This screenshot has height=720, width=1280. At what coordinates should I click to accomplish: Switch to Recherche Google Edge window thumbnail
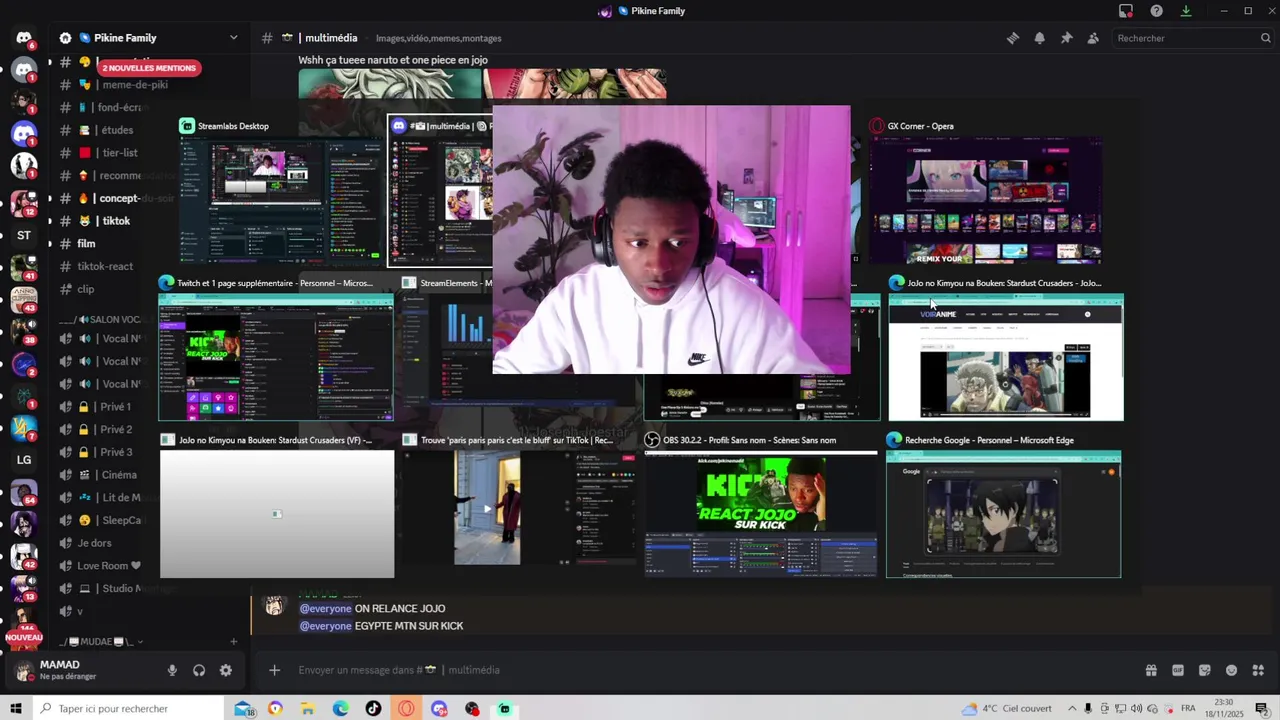(1003, 506)
